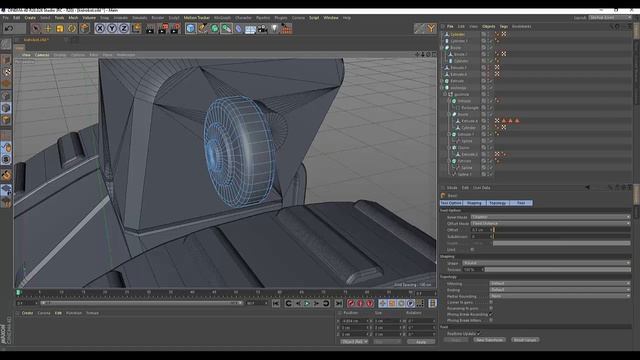Open the Mitering dropdown

click(560, 283)
